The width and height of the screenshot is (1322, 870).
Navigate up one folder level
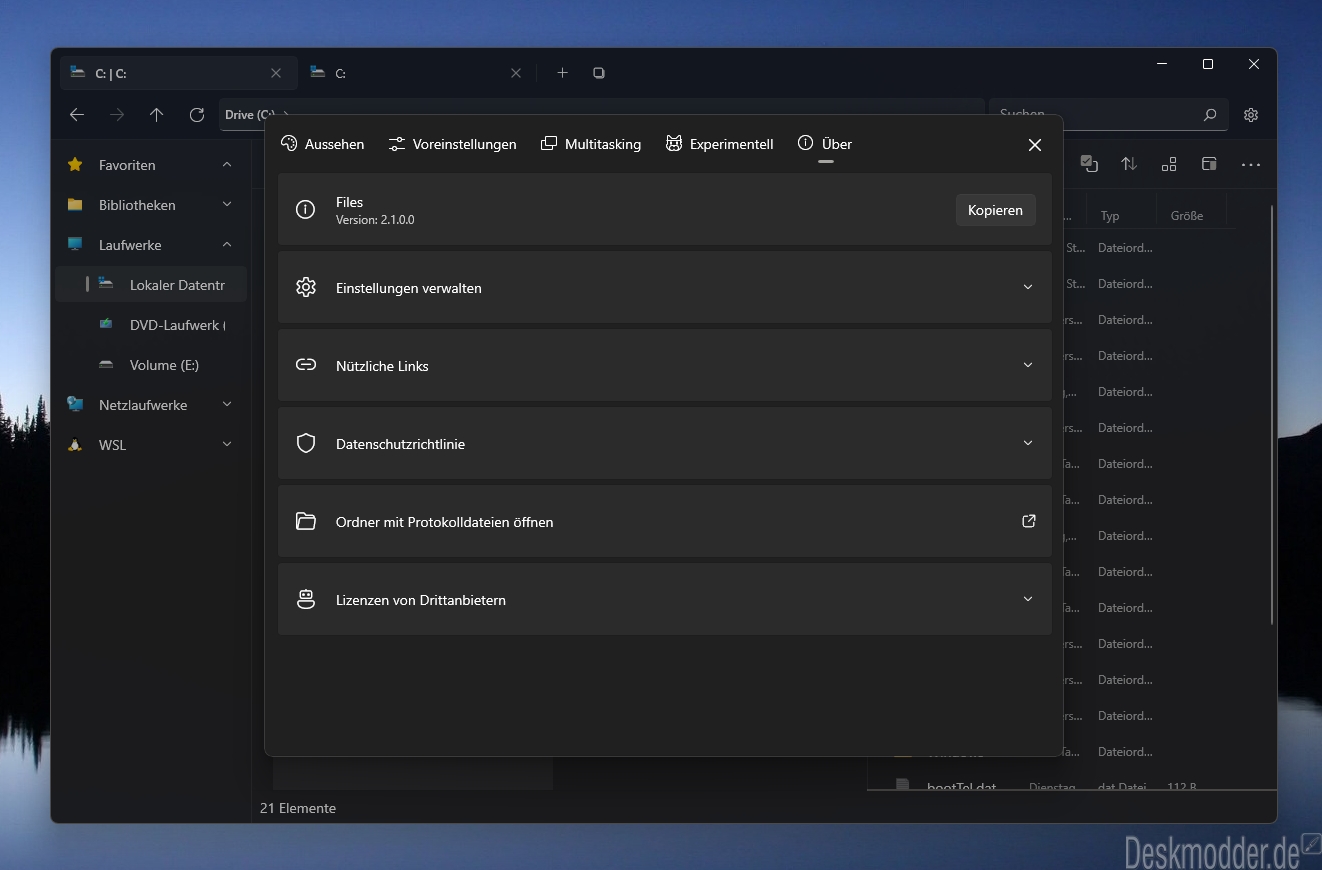tap(157, 115)
